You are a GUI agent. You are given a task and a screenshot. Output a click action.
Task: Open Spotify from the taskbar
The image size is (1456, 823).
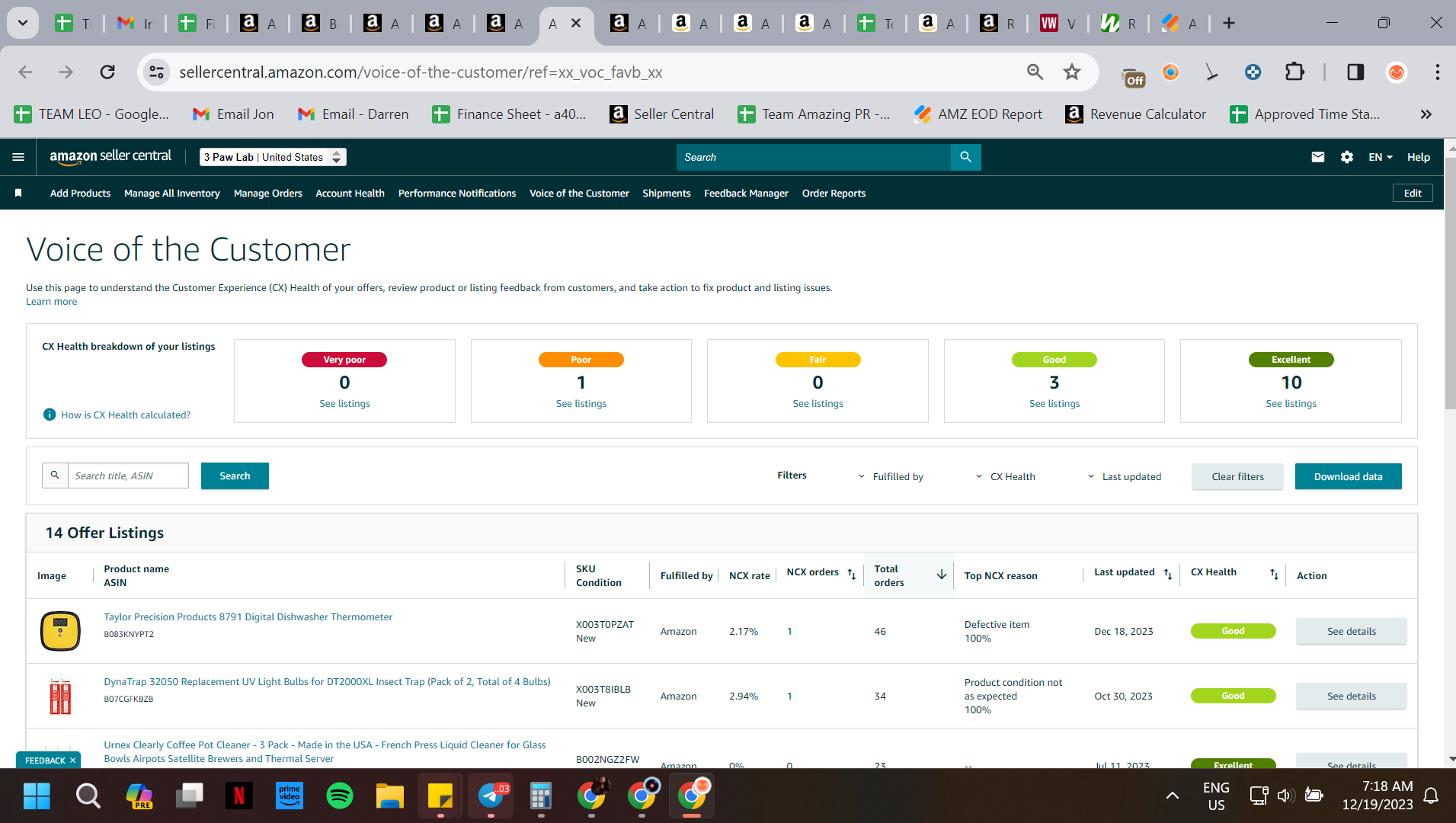340,796
